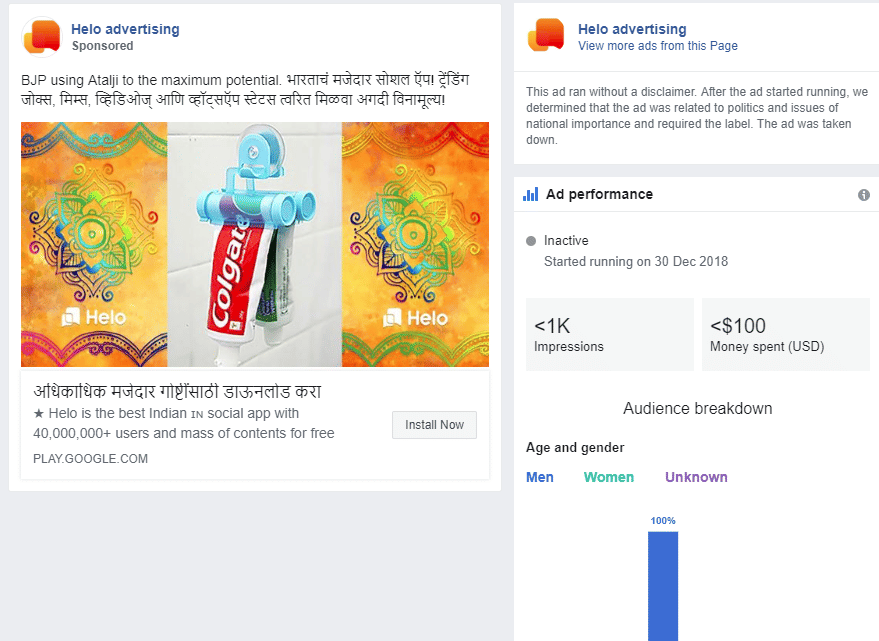Click the Helo logo beside the Sponsored post

click(x=41, y=37)
